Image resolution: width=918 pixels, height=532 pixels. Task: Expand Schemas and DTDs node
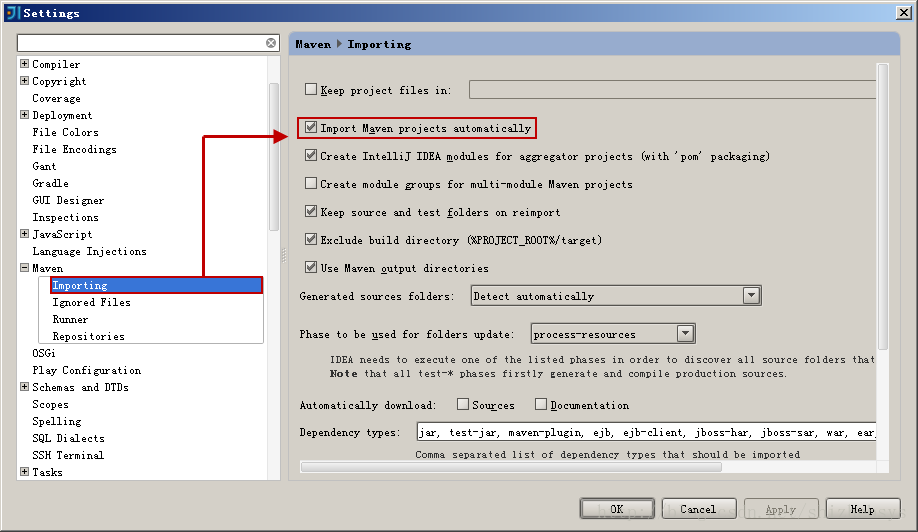pos(24,386)
